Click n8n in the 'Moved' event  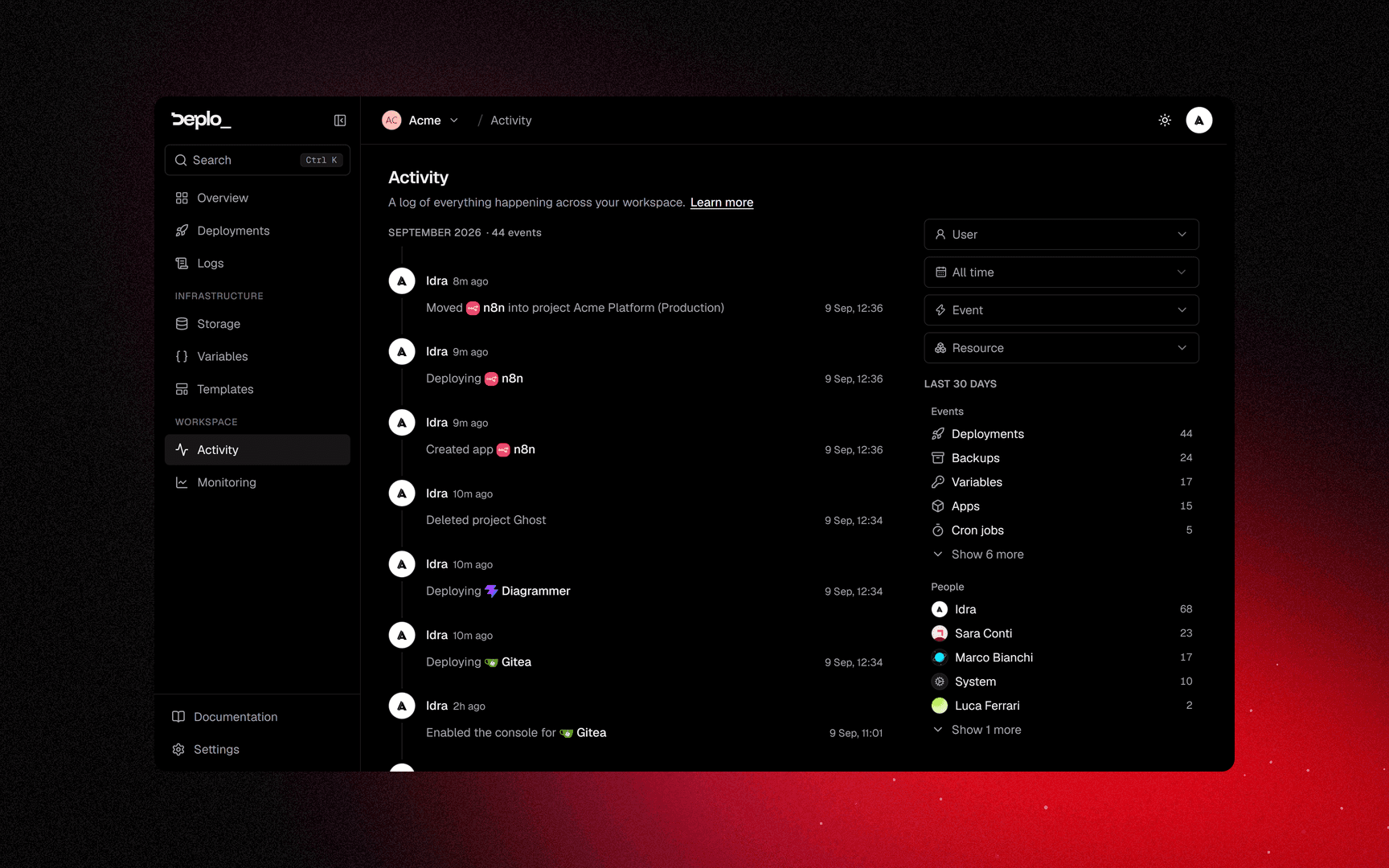point(486,308)
